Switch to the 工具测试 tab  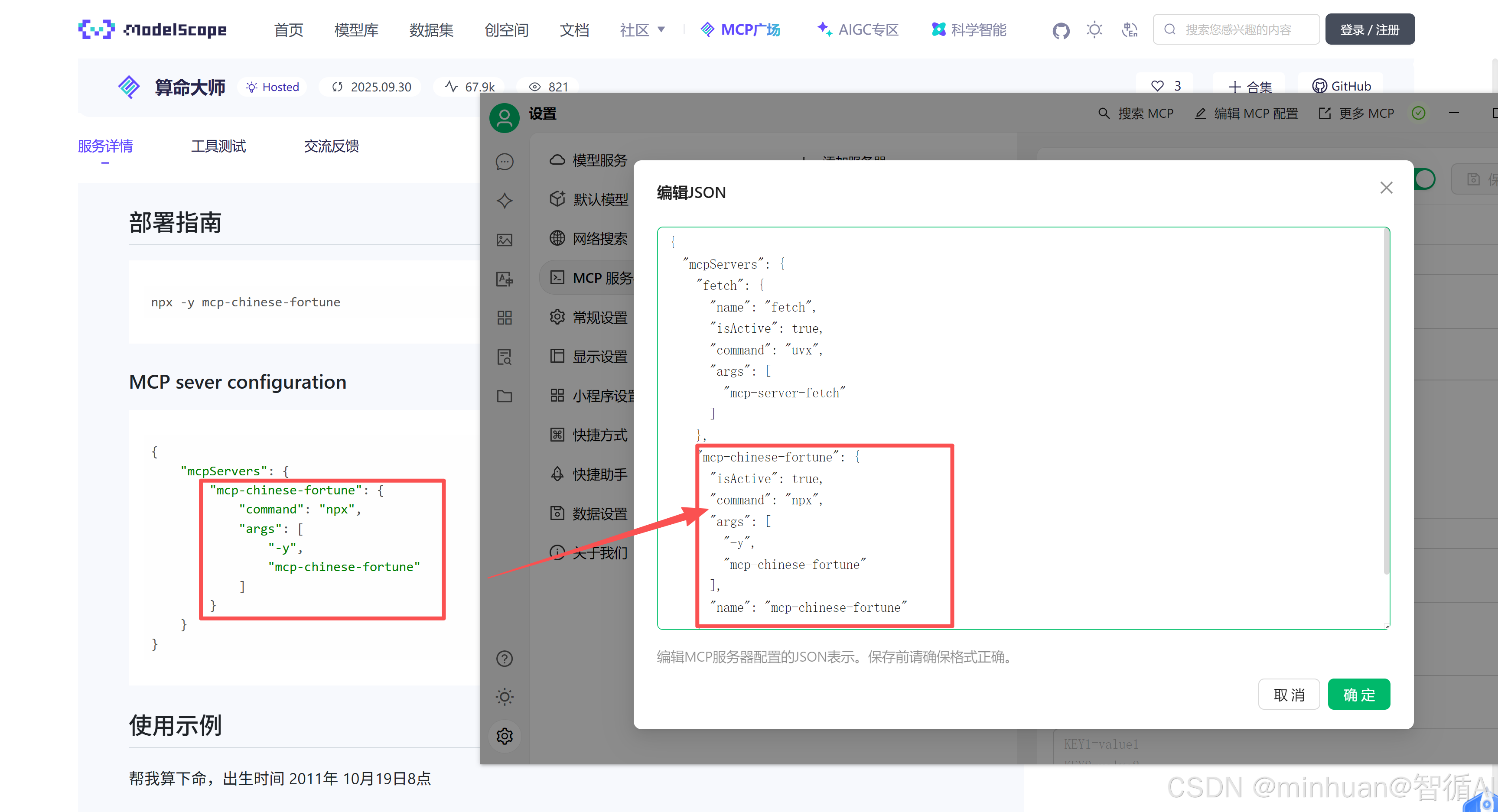click(218, 146)
